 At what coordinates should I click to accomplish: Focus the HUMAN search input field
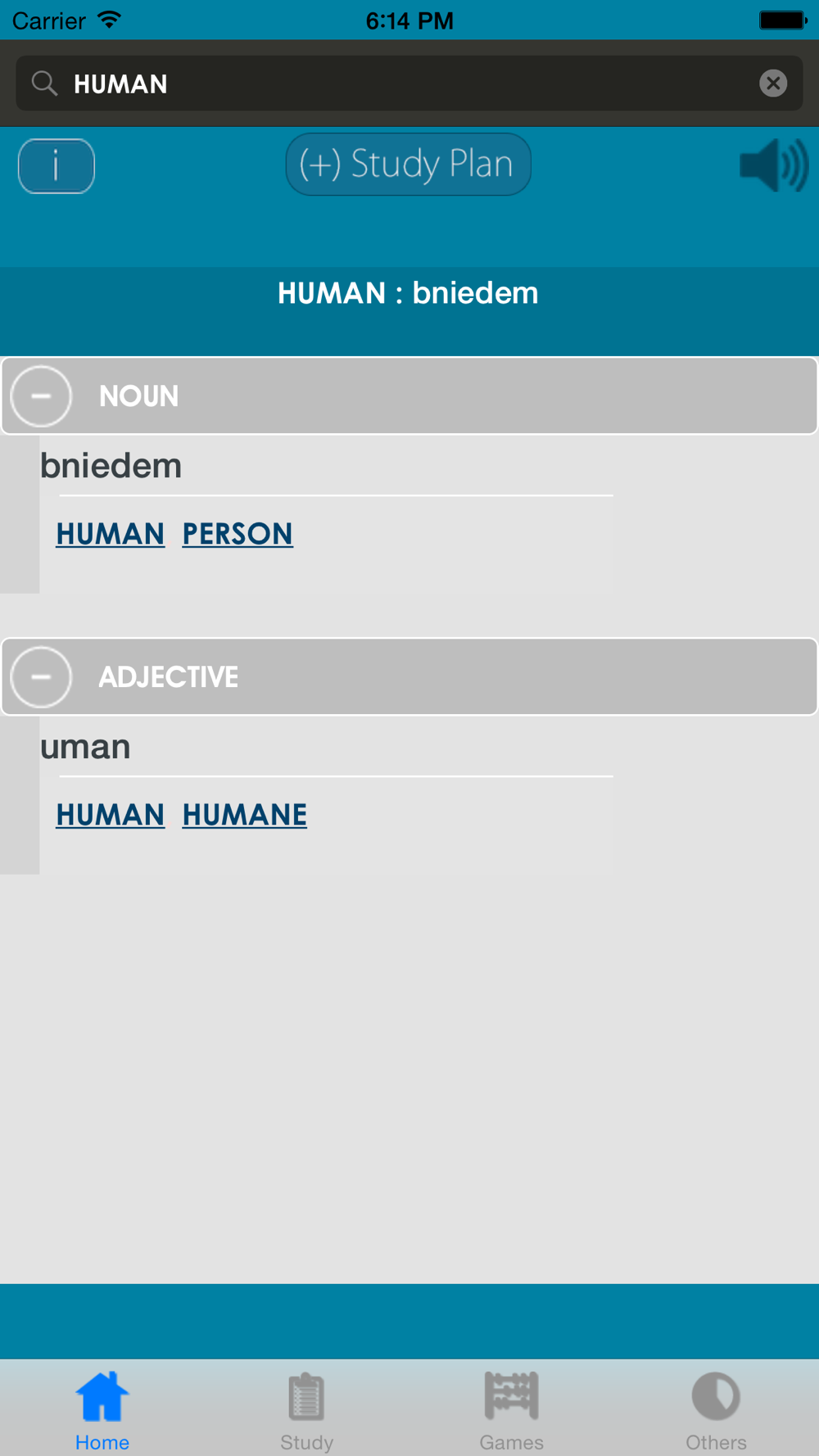pos(409,84)
